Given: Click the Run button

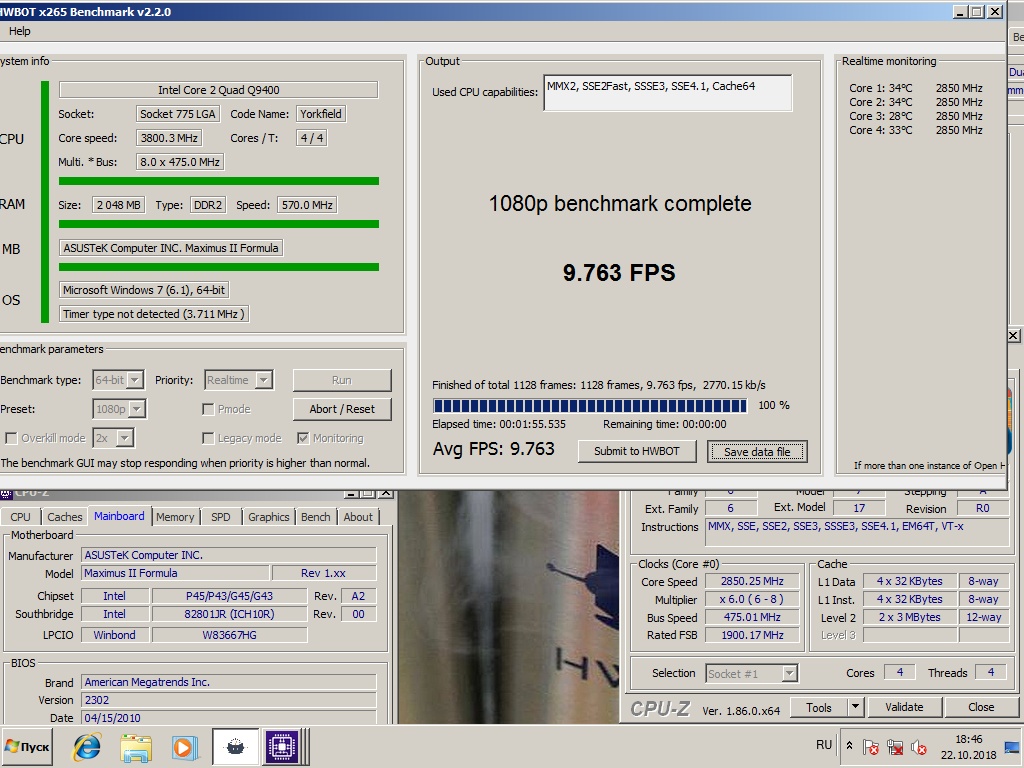Looking at the screenshot, I should [342, 380].
